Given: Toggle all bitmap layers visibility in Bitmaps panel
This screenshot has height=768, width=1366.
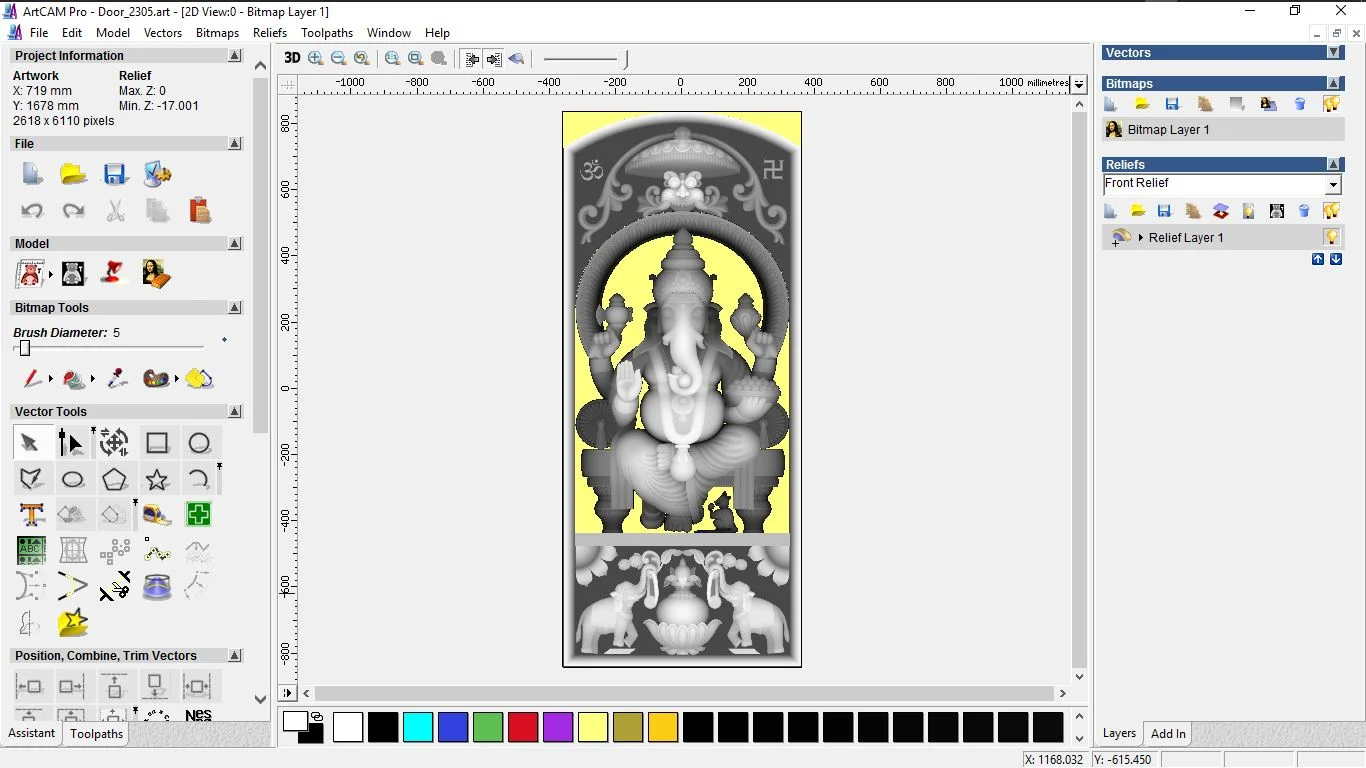Looking at the screenshot, I should 1331,104.
